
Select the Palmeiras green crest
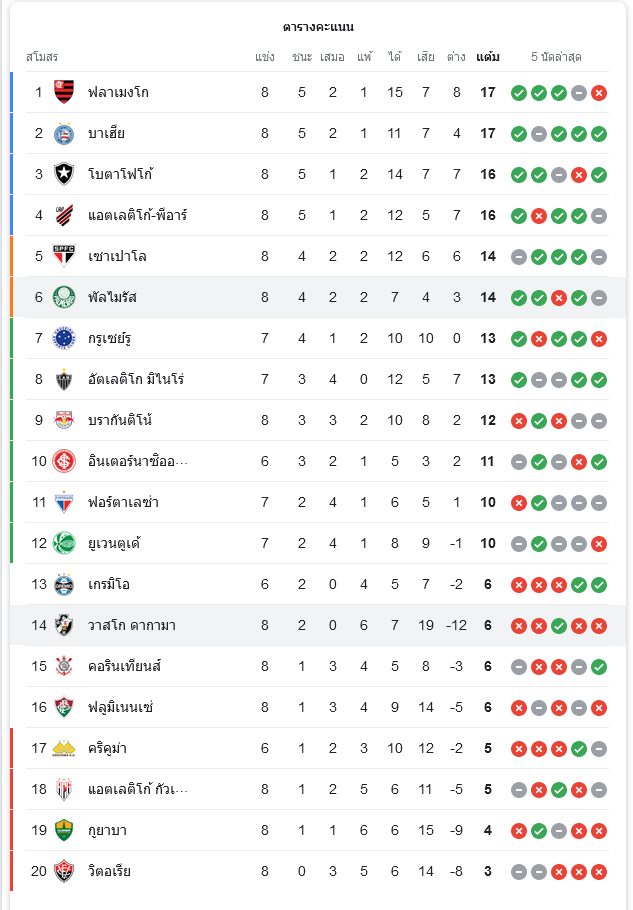click(64, 297)
